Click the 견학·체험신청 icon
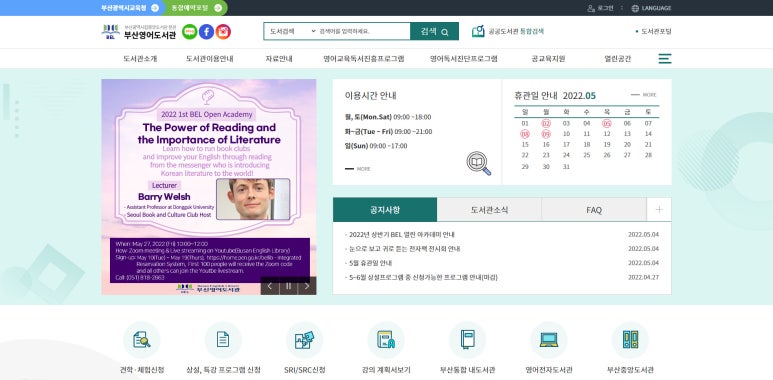 141,340
